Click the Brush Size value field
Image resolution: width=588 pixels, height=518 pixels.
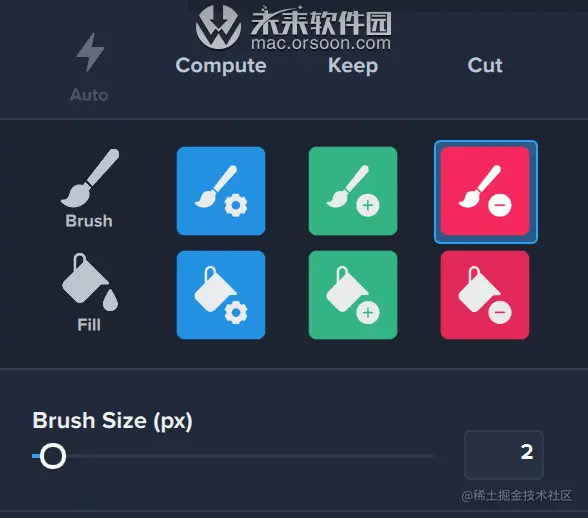point(504,455)
